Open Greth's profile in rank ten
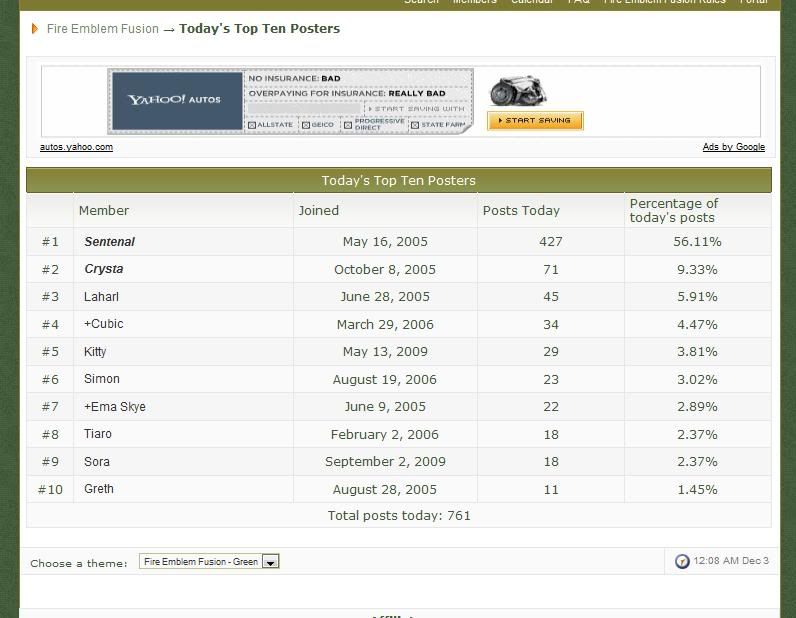Viewport: 796px width, 618px height. coord(99,489)
